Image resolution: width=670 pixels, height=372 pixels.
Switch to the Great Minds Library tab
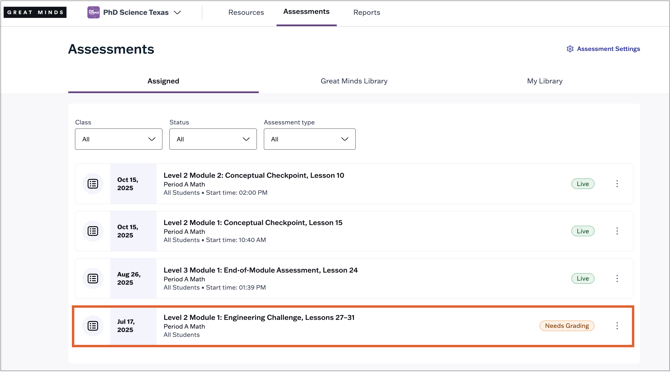pos(354,81)
